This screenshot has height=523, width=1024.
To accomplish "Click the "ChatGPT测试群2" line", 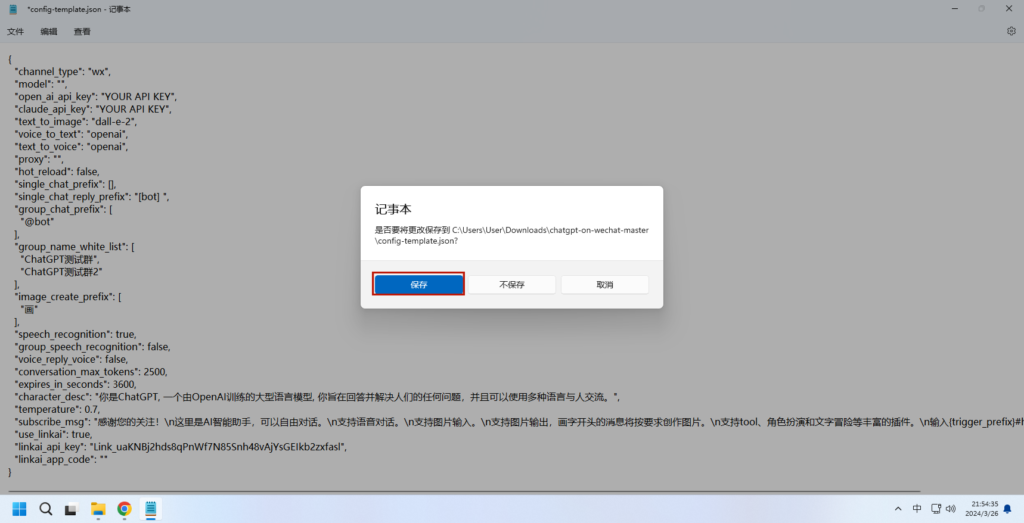I will coord(61,272).
